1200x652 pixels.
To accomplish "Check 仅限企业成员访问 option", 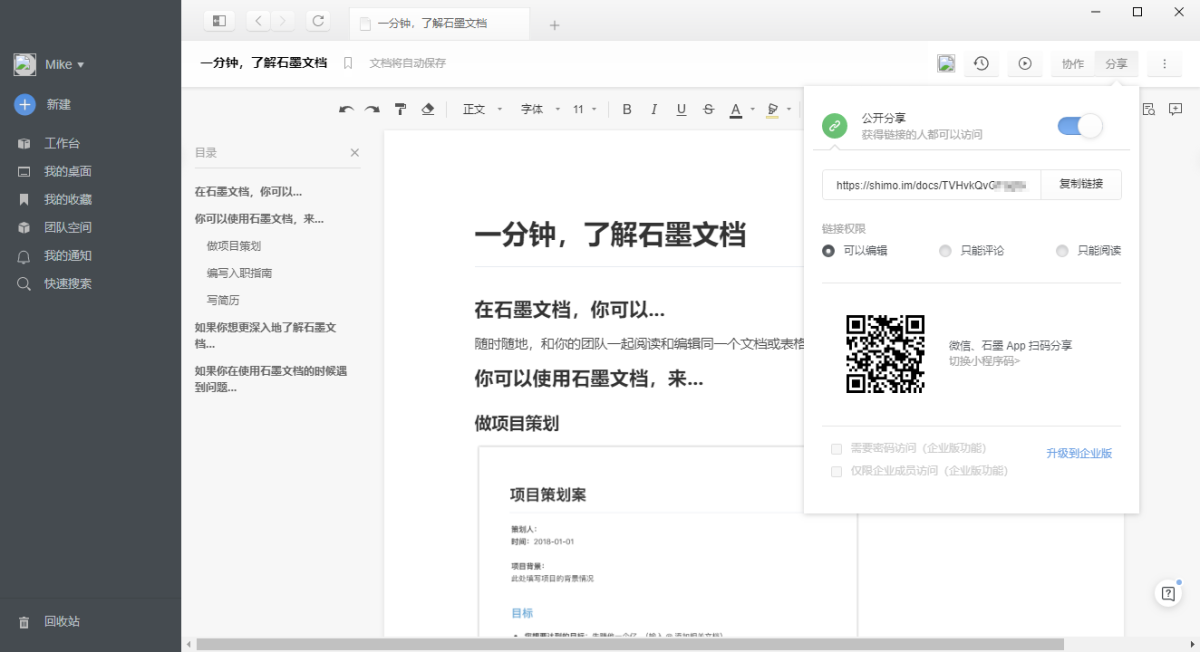I will 836,471.
